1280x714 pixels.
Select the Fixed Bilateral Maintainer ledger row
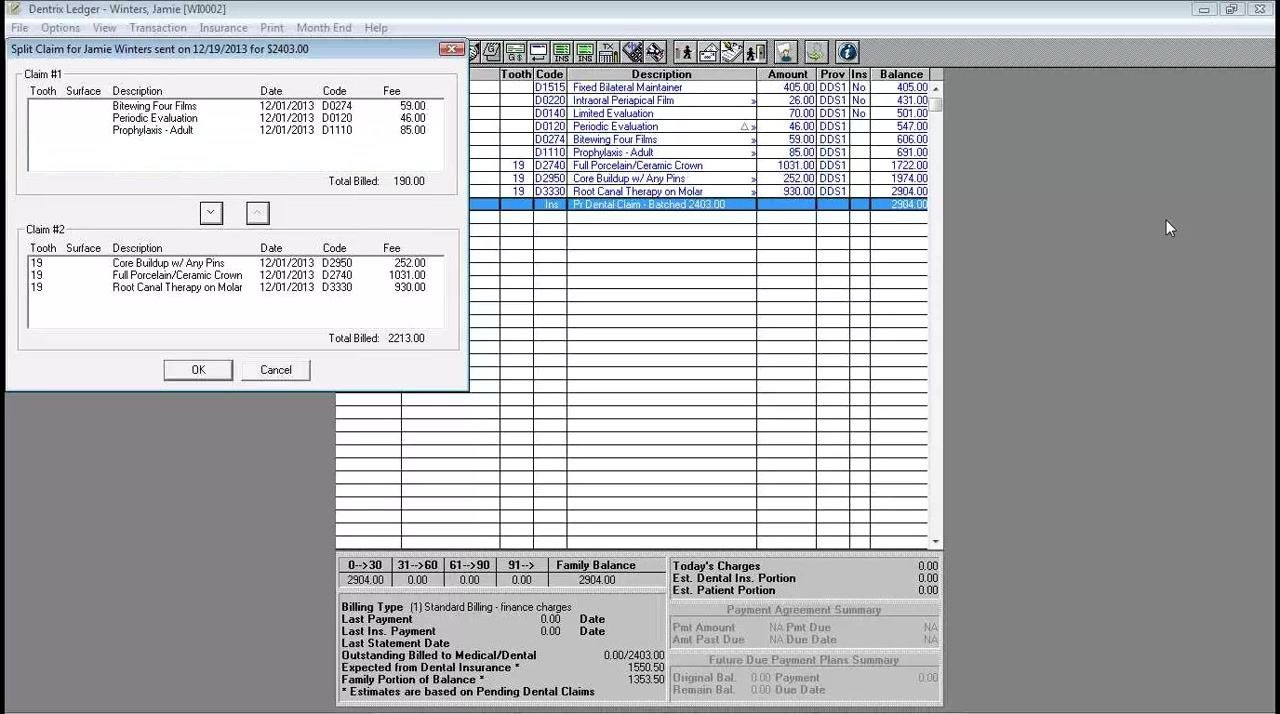click(698, 88)
